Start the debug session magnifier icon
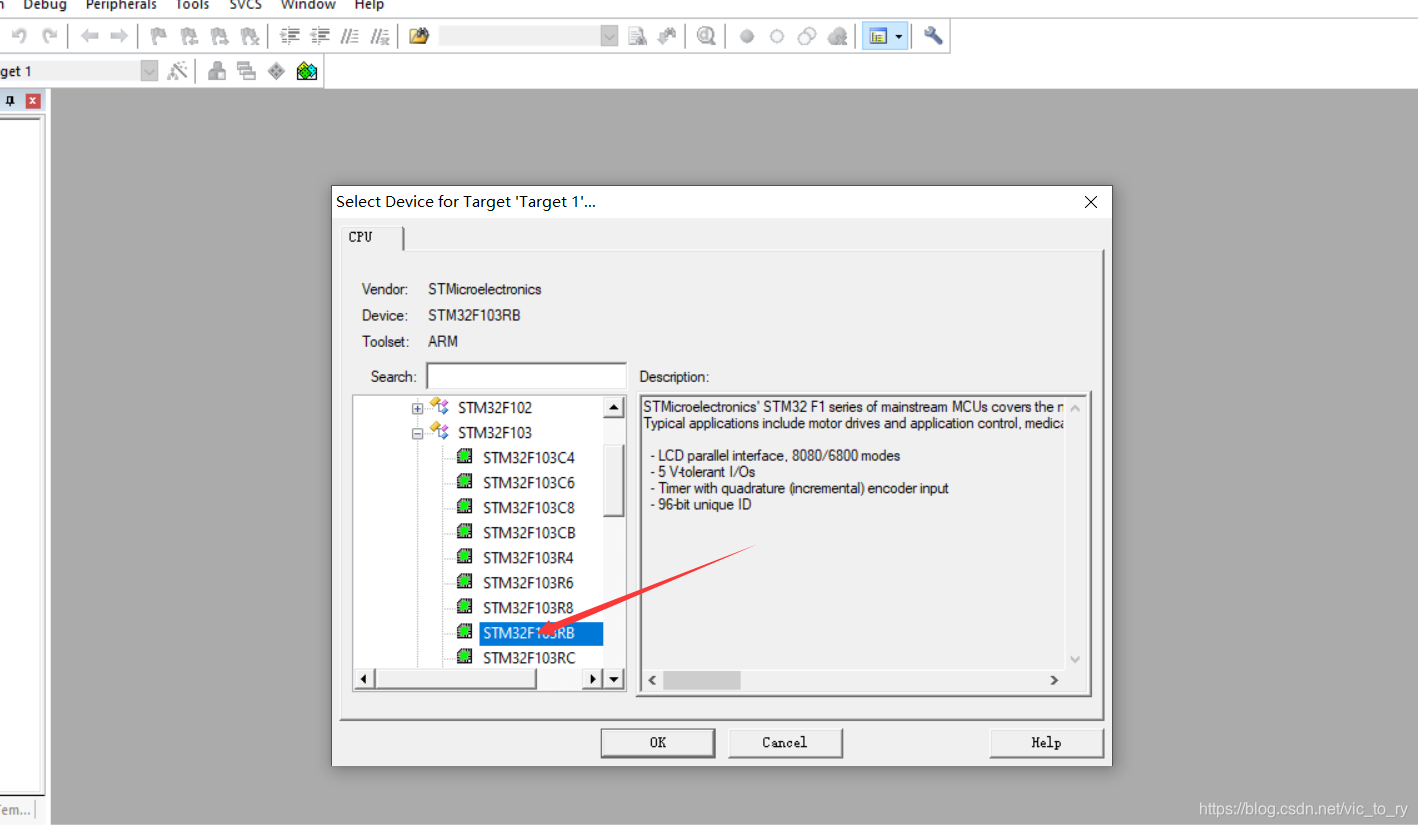This screenshot has height=828, width=1418. click(707, 36)
